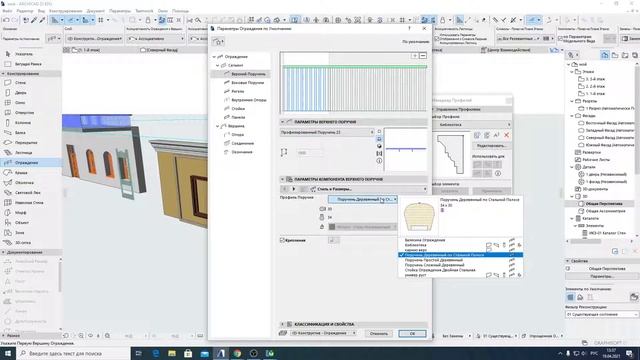This screenshot has width=640, height=360.
Task: Select Внутренние Опоры in the railing tree
Action: pyautogui.click(x=249, y=100)
